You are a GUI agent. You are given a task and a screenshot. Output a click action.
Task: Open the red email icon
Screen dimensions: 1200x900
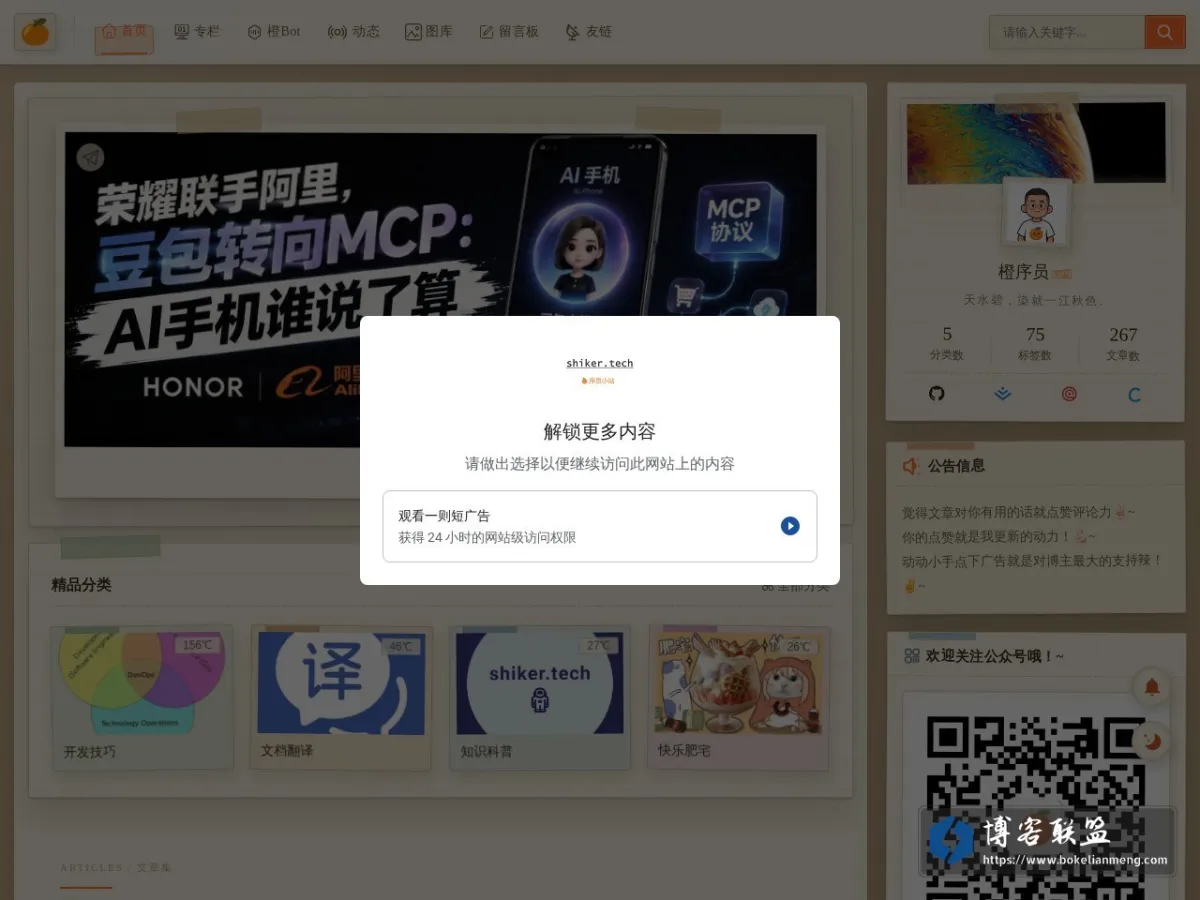[x=1069, y=394]
